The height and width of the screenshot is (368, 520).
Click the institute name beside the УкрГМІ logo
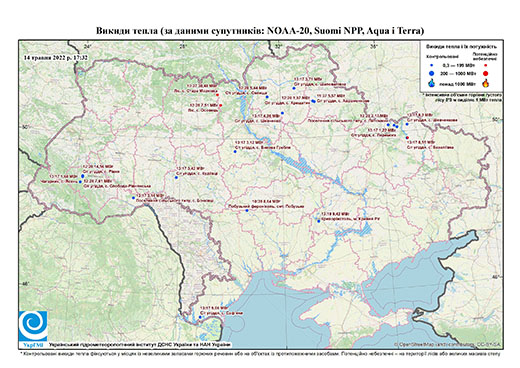click(x=139, y=345)
